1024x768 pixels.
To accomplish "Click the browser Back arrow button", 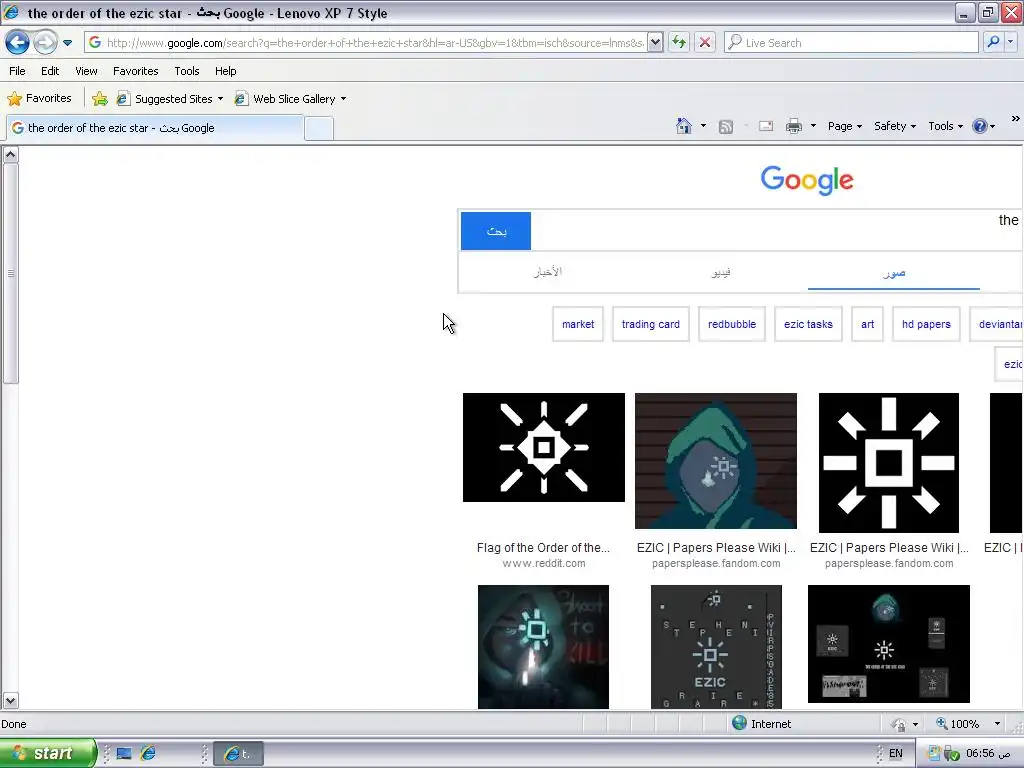I will coord(17,42).
